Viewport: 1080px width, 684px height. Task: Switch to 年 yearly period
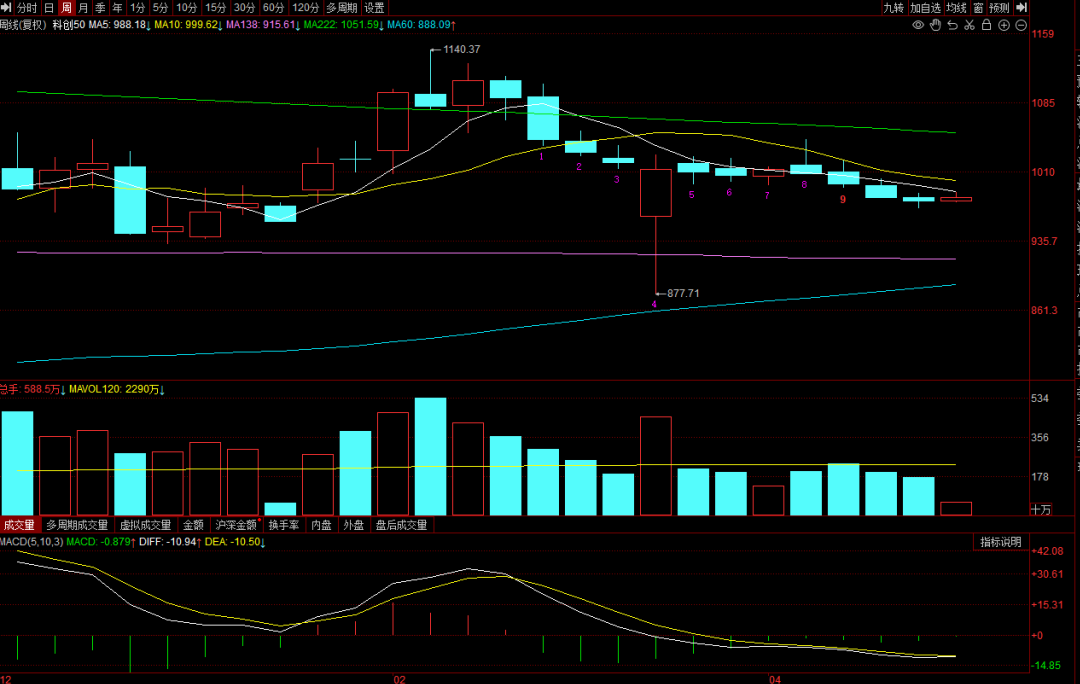[x=117, y=8]
